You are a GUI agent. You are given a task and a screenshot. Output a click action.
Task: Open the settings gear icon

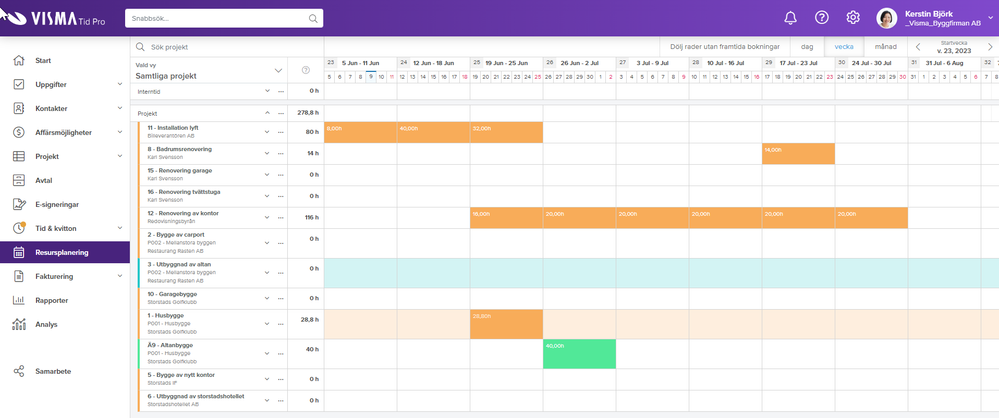(x=853, y=18)
